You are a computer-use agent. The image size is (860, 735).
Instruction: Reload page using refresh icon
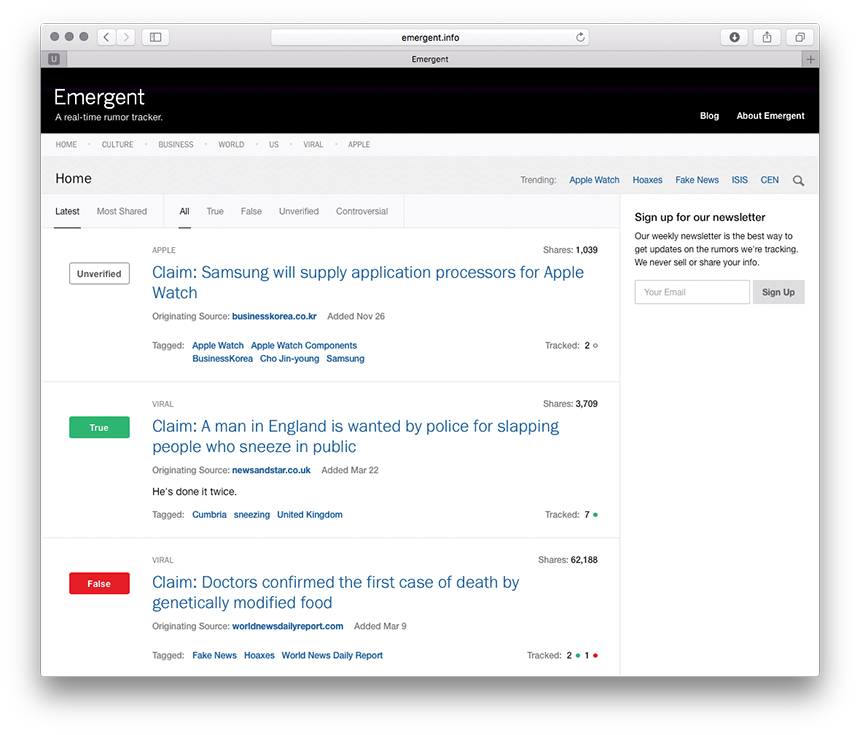click(x=580, y=38)
